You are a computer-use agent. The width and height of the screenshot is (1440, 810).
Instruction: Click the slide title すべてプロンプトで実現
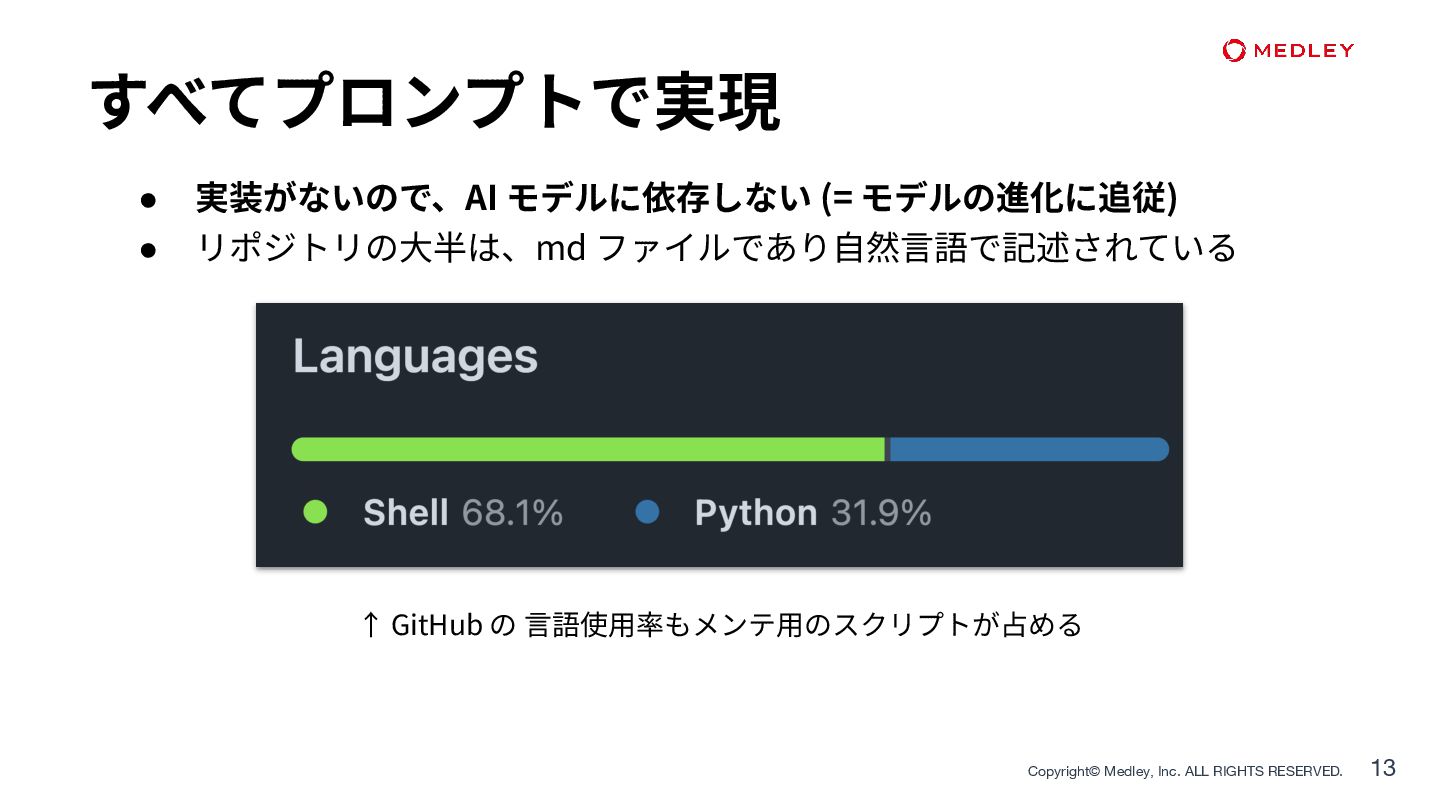[x=434, y=102]
